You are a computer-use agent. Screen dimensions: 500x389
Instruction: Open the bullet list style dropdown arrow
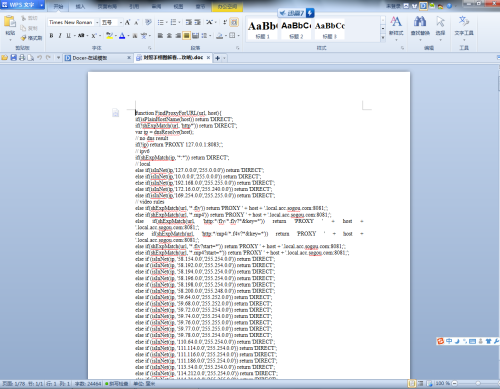(x=167, y=22)
